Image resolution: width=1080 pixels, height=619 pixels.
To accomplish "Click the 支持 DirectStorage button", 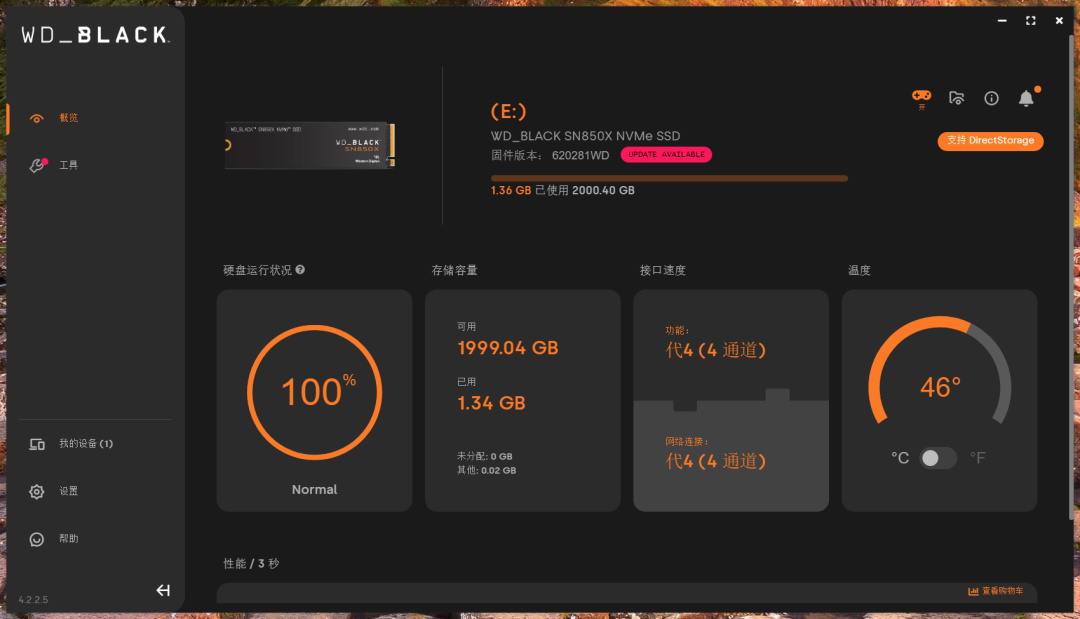I will (x=990, y=140).
